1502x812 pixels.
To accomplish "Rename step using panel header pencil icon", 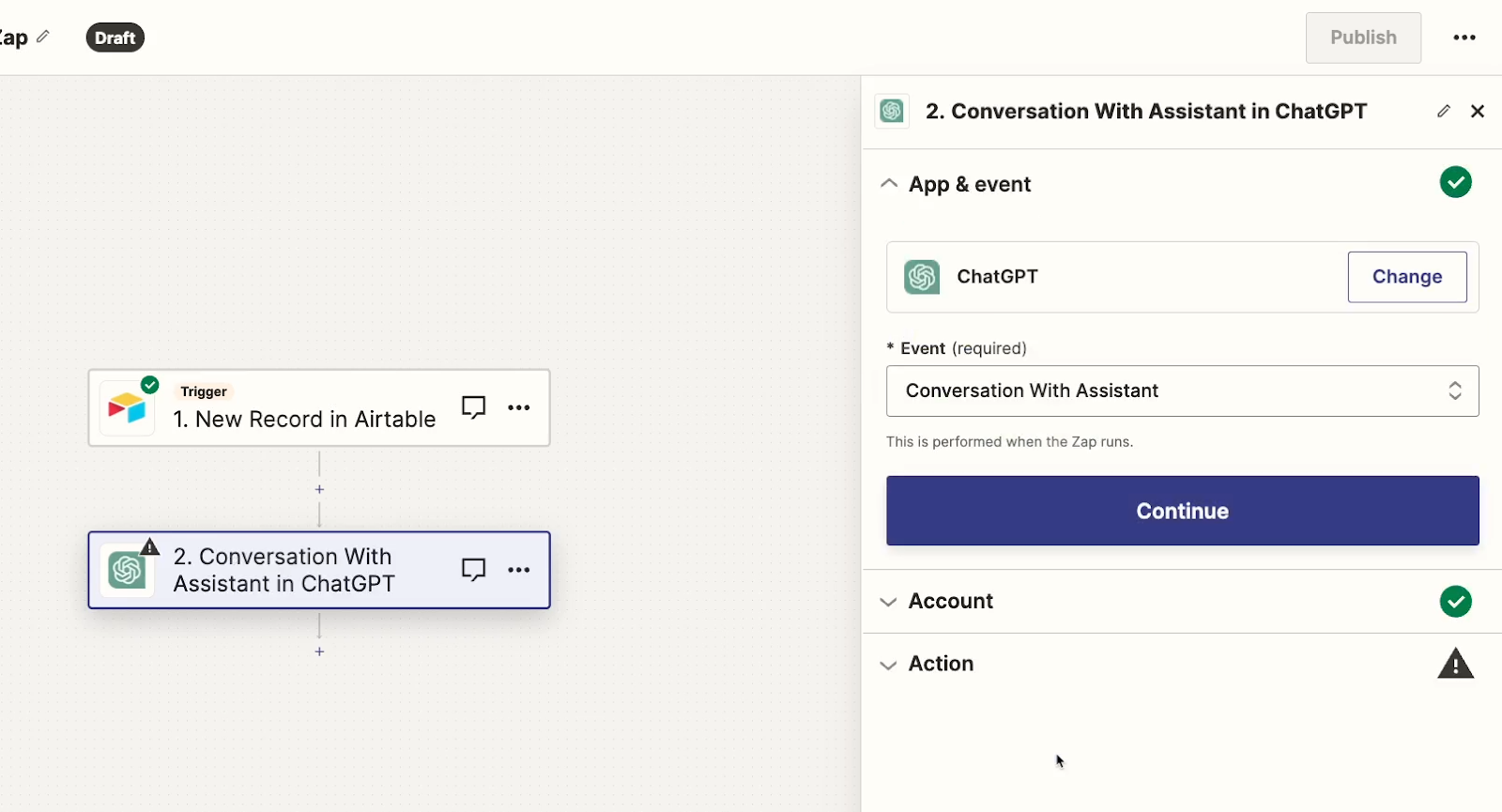I will click(x=1444, y=111).
